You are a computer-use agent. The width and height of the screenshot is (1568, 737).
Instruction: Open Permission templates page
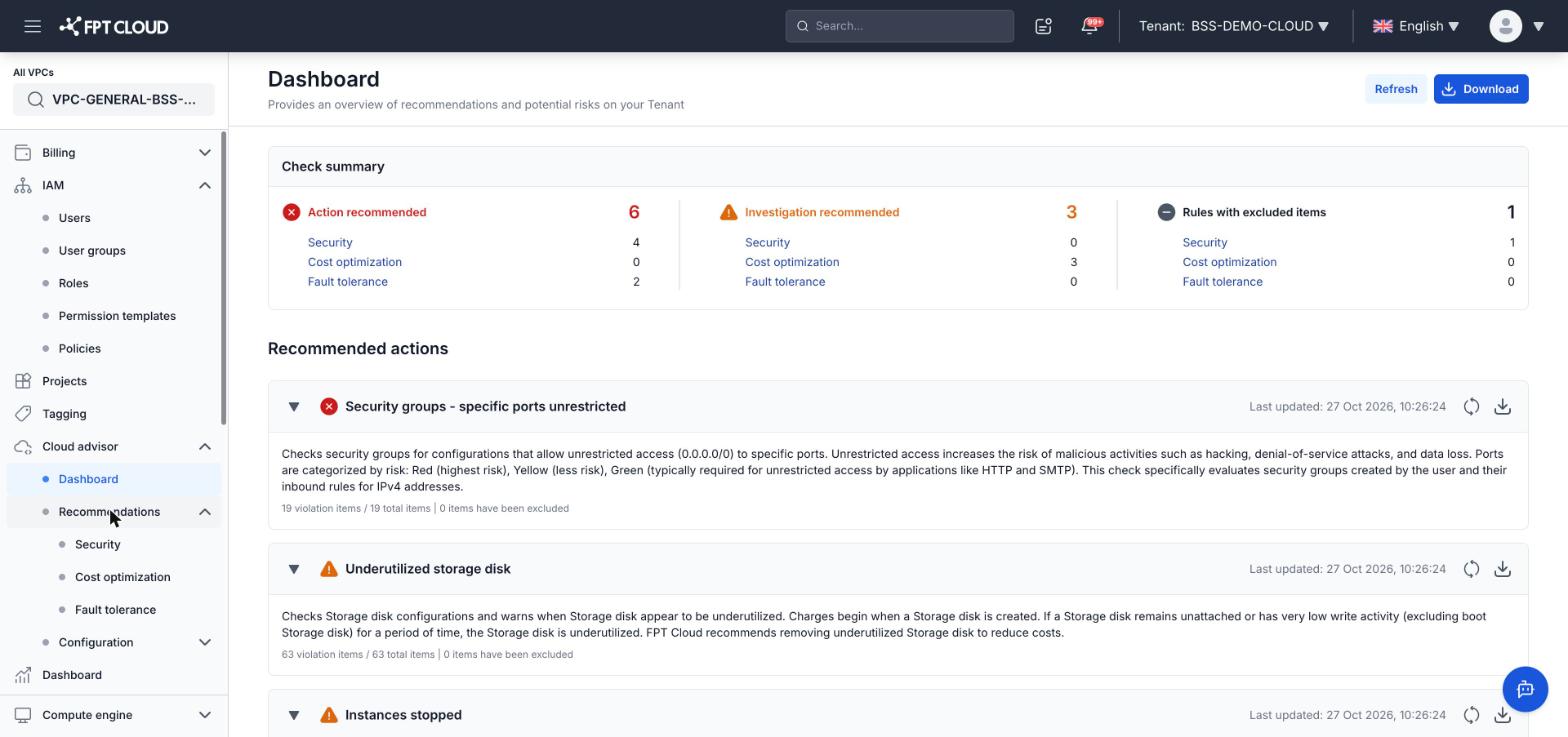pos(117,316)
